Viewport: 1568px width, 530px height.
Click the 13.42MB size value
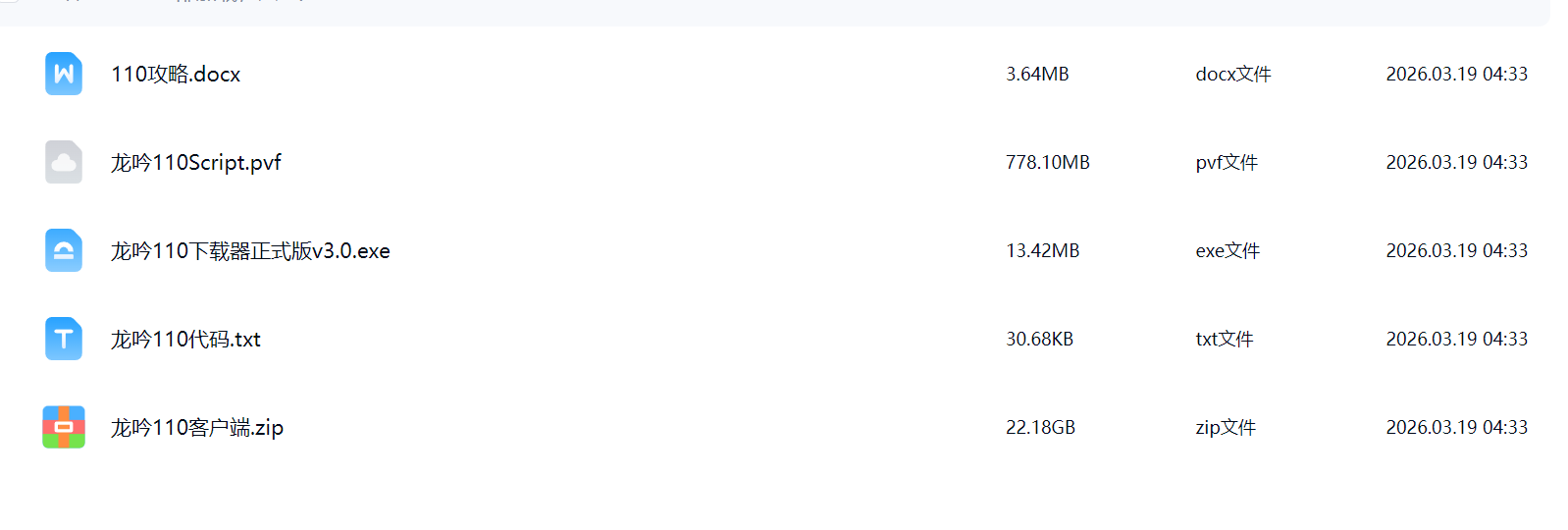tap(1042, 251)
